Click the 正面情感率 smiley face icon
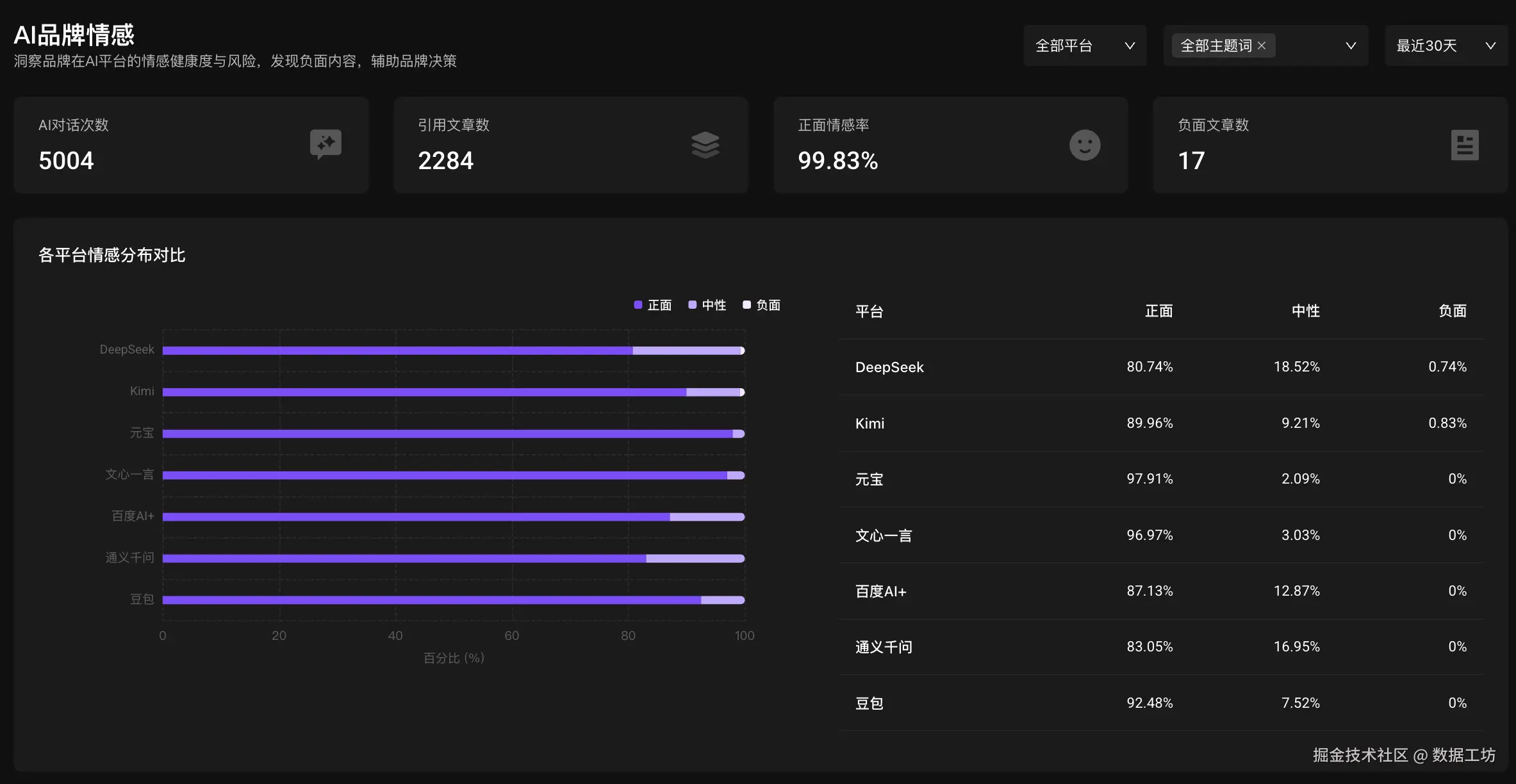 click(x=1084, y=145)
